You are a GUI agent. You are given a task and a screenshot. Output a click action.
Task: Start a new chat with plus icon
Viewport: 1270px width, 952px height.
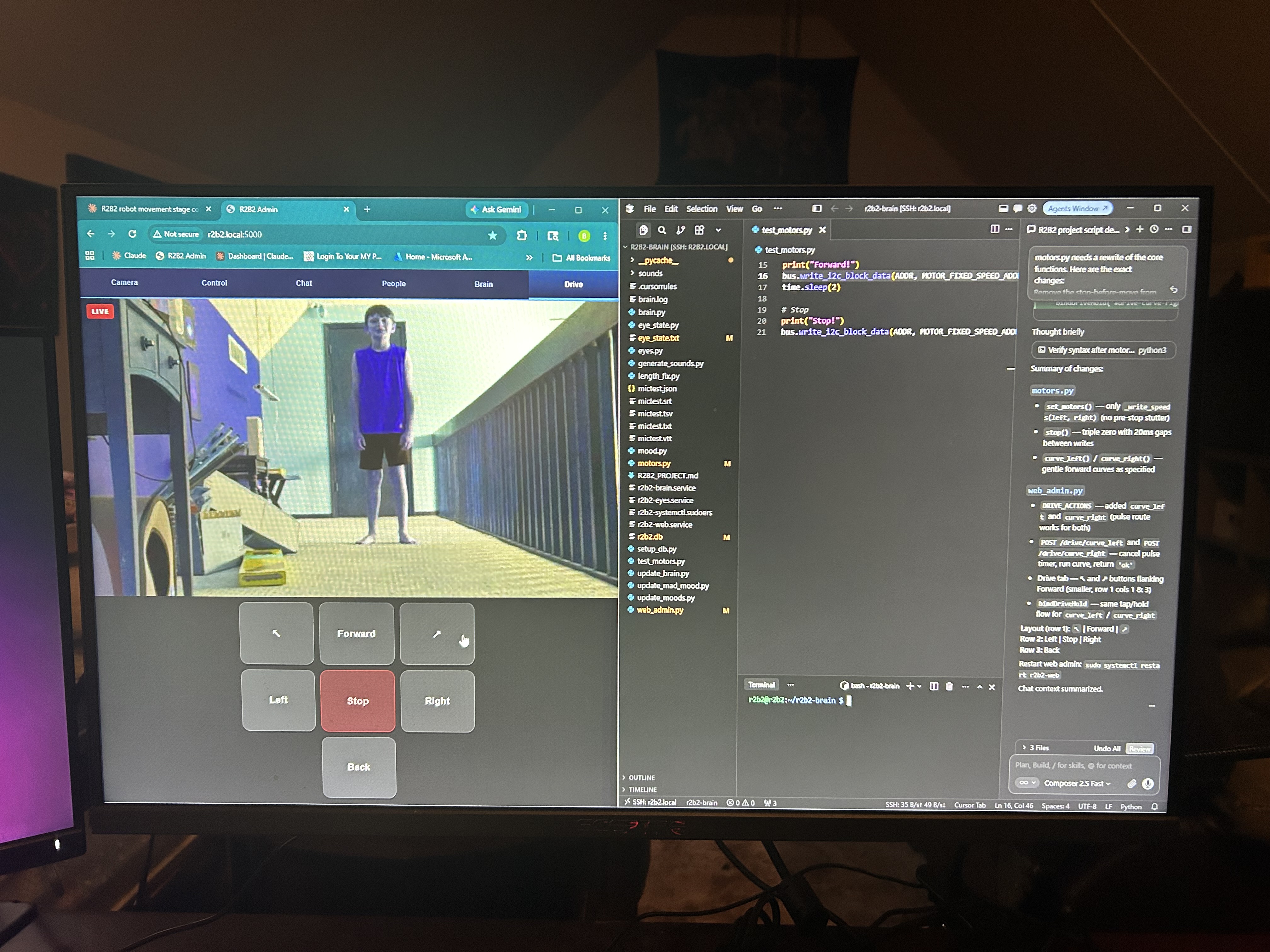[1140, 229]
